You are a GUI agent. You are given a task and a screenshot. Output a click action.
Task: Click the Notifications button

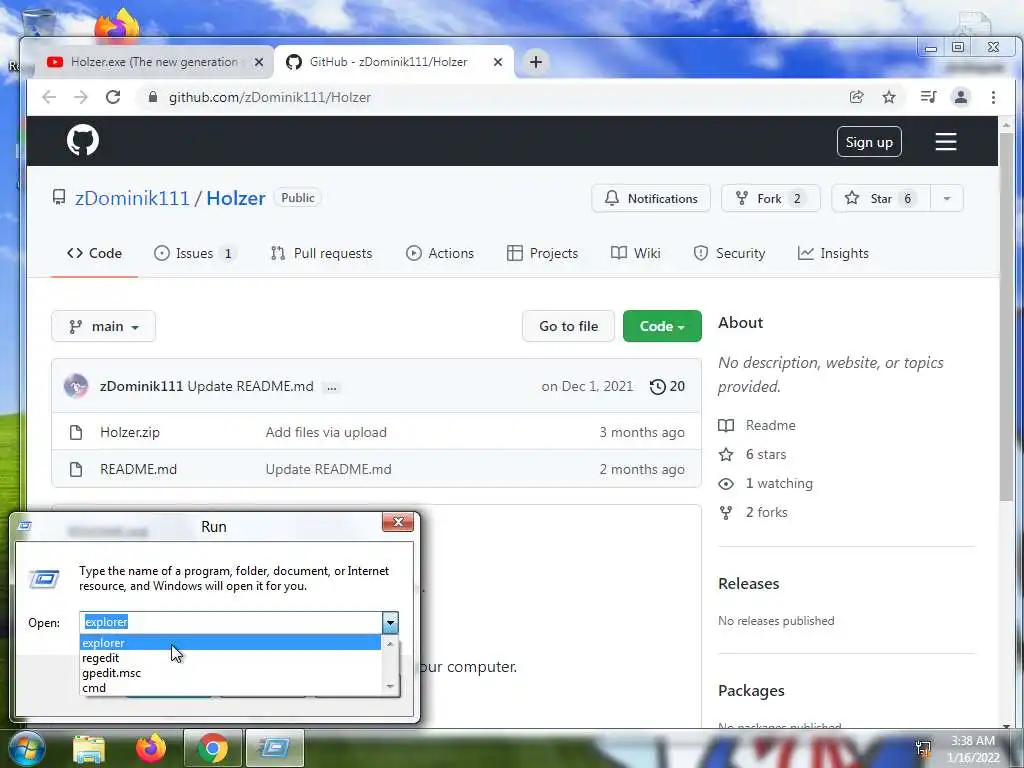(651, 199)
